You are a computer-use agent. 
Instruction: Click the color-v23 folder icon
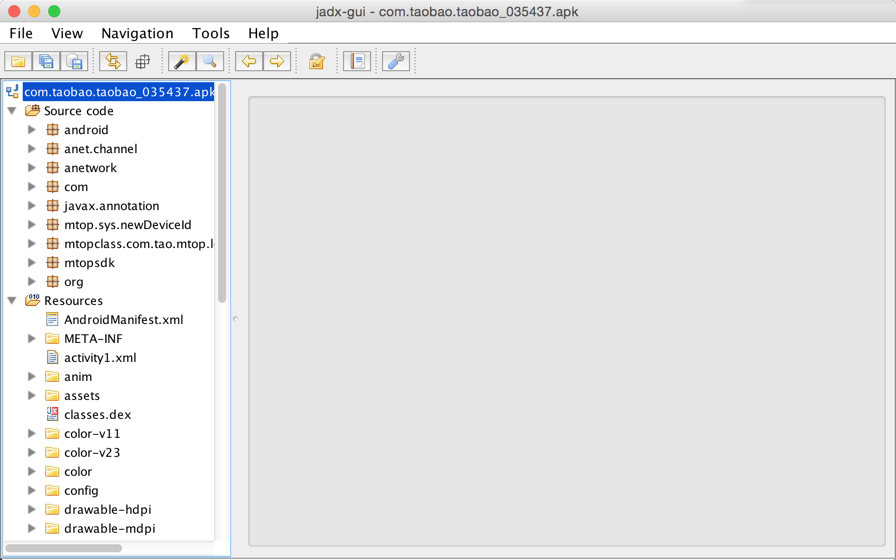[52, 453]
